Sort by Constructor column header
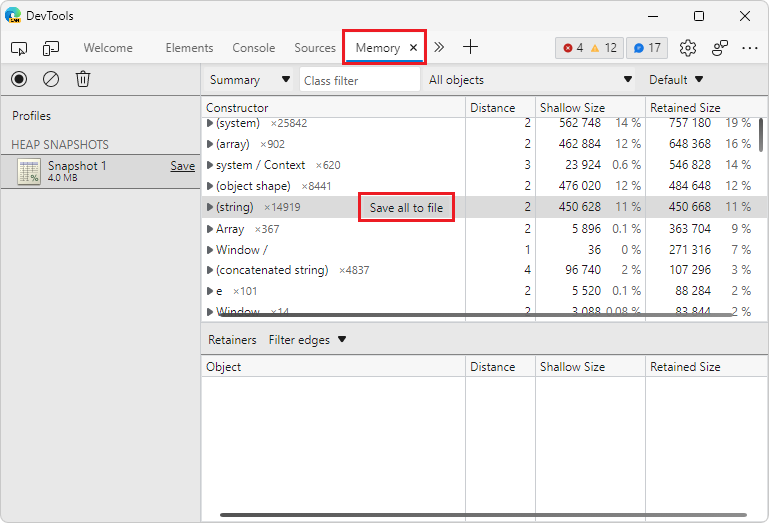769x523 pixels. (333, 107)
